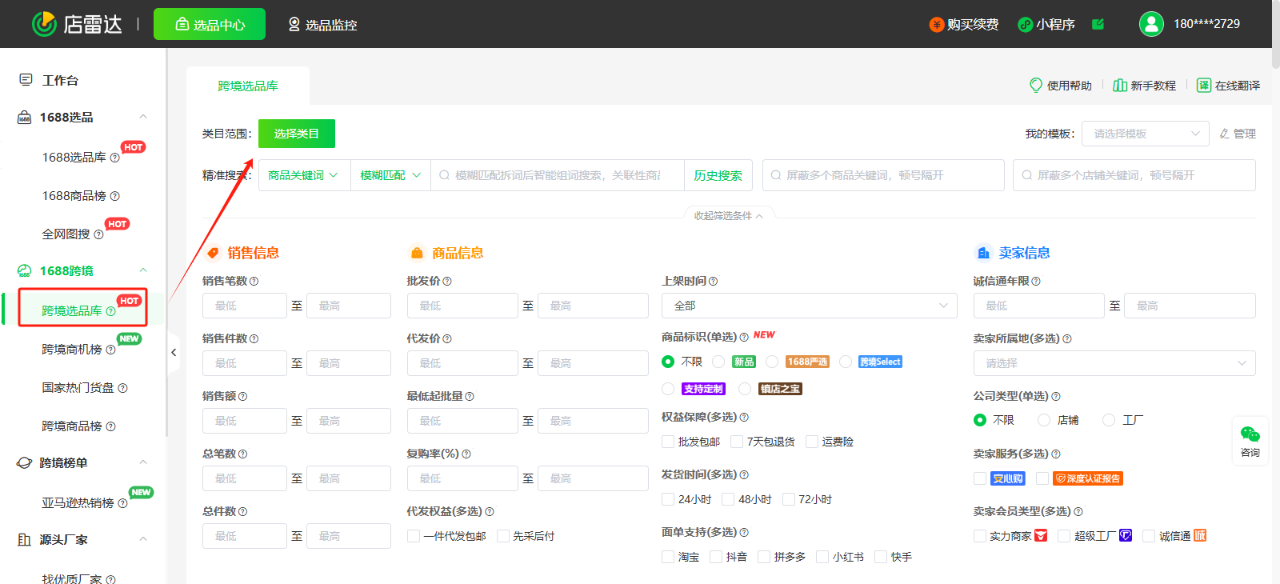Click the 1688选品 section icon
The image size is (1280, 584).
pyautogui.click(x=25, y=118)
